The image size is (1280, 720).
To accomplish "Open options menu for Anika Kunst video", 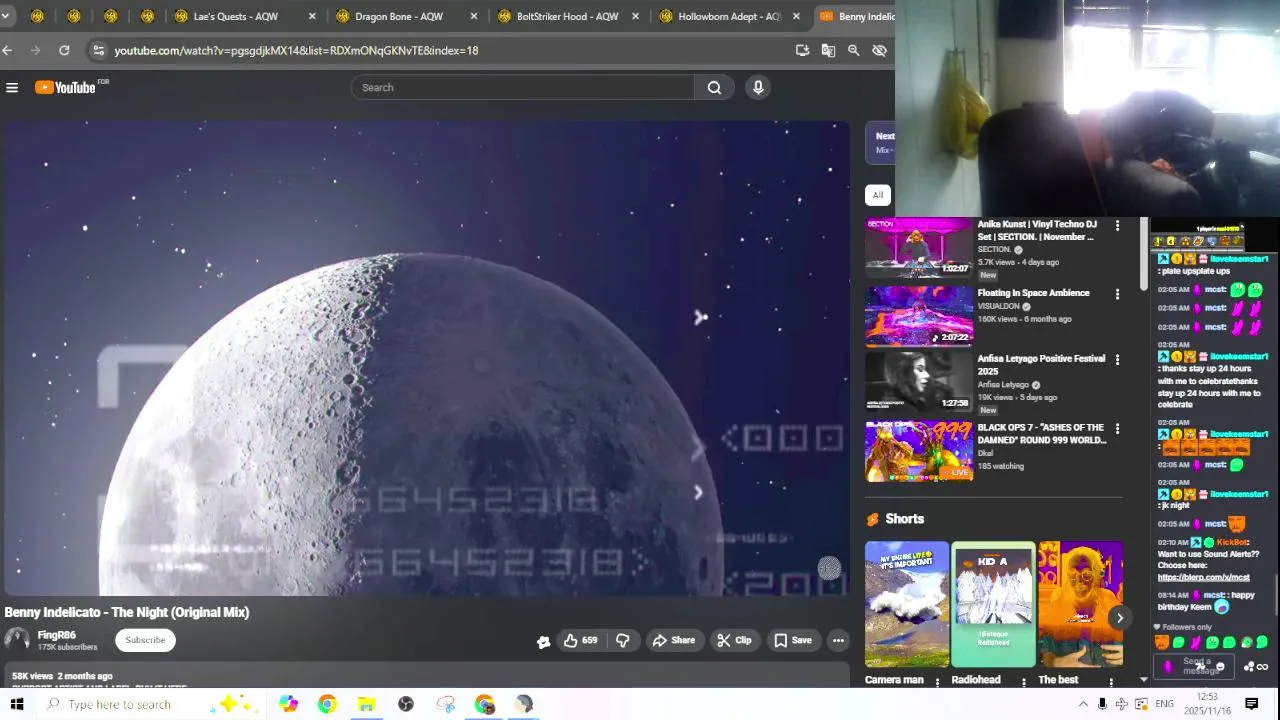I will click(1117, 226).
